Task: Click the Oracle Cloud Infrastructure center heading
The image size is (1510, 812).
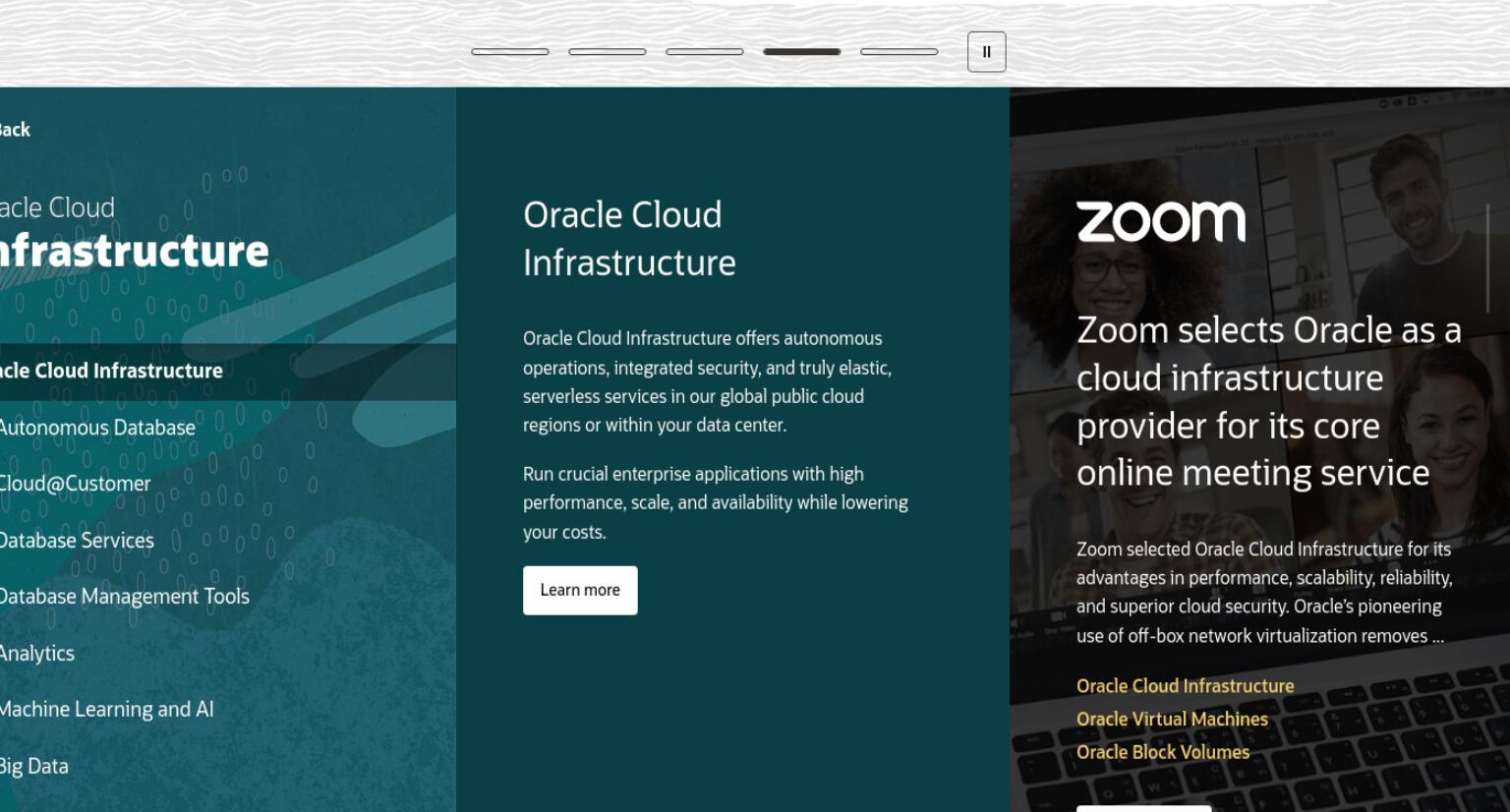Action: tap(629, 239)
